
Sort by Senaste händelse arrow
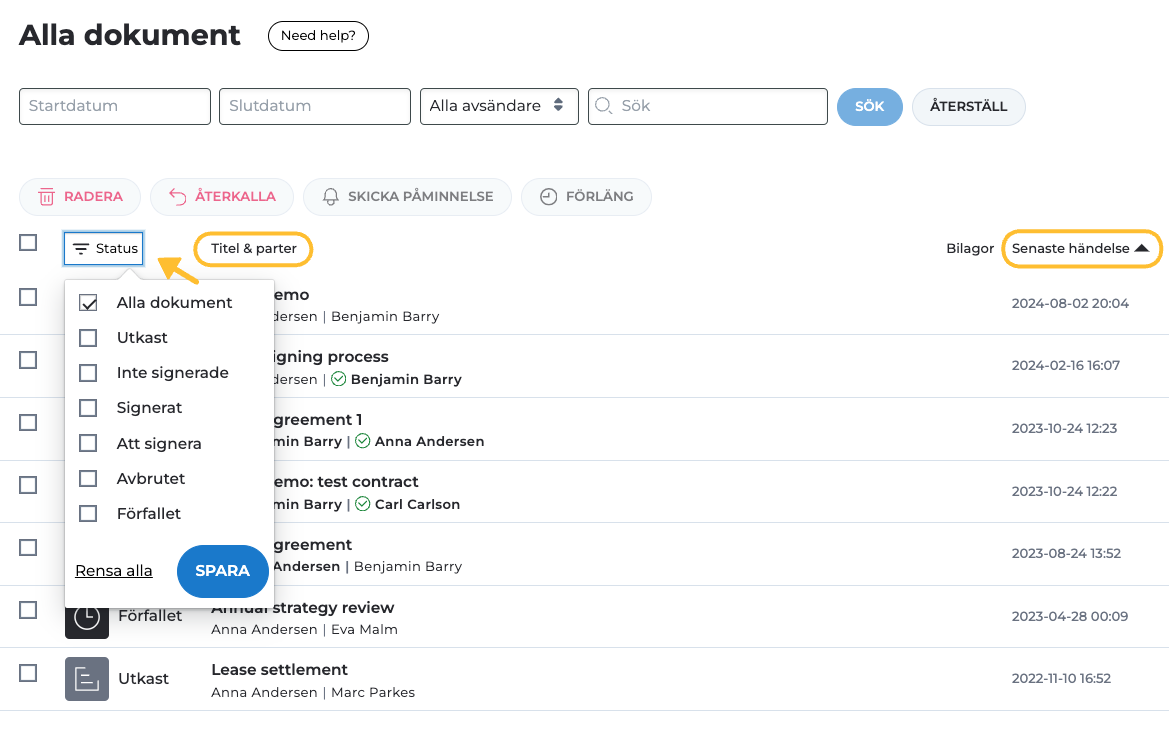(1142, 249)
